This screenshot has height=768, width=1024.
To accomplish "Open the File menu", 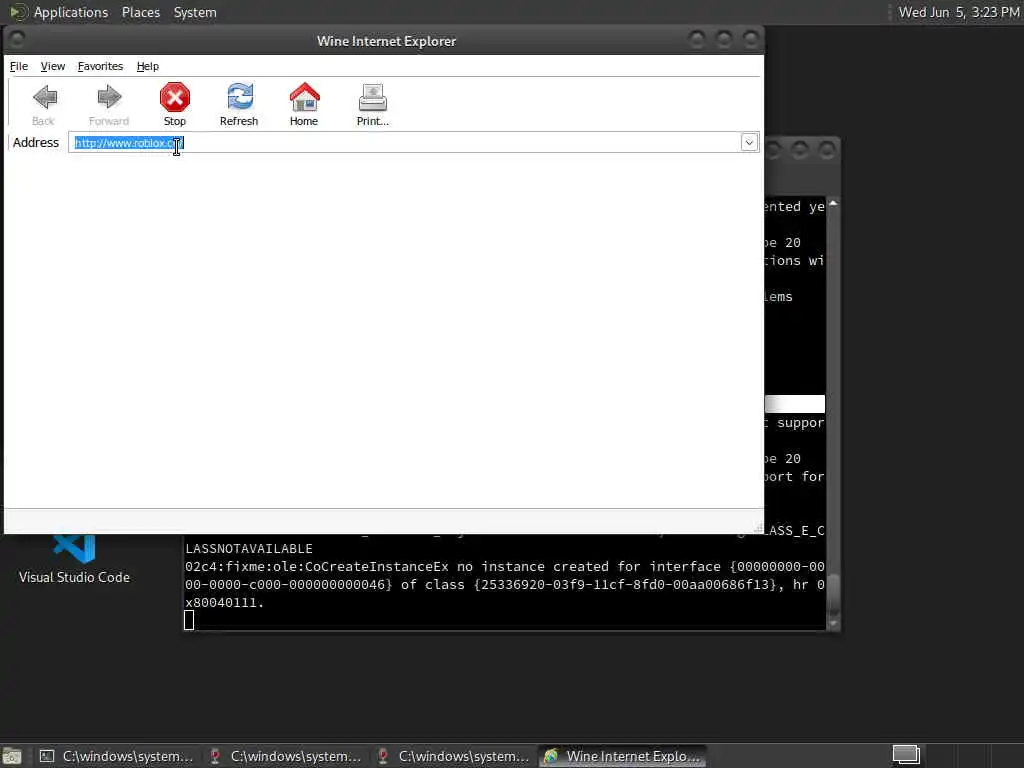I will [x=18, y=66].
